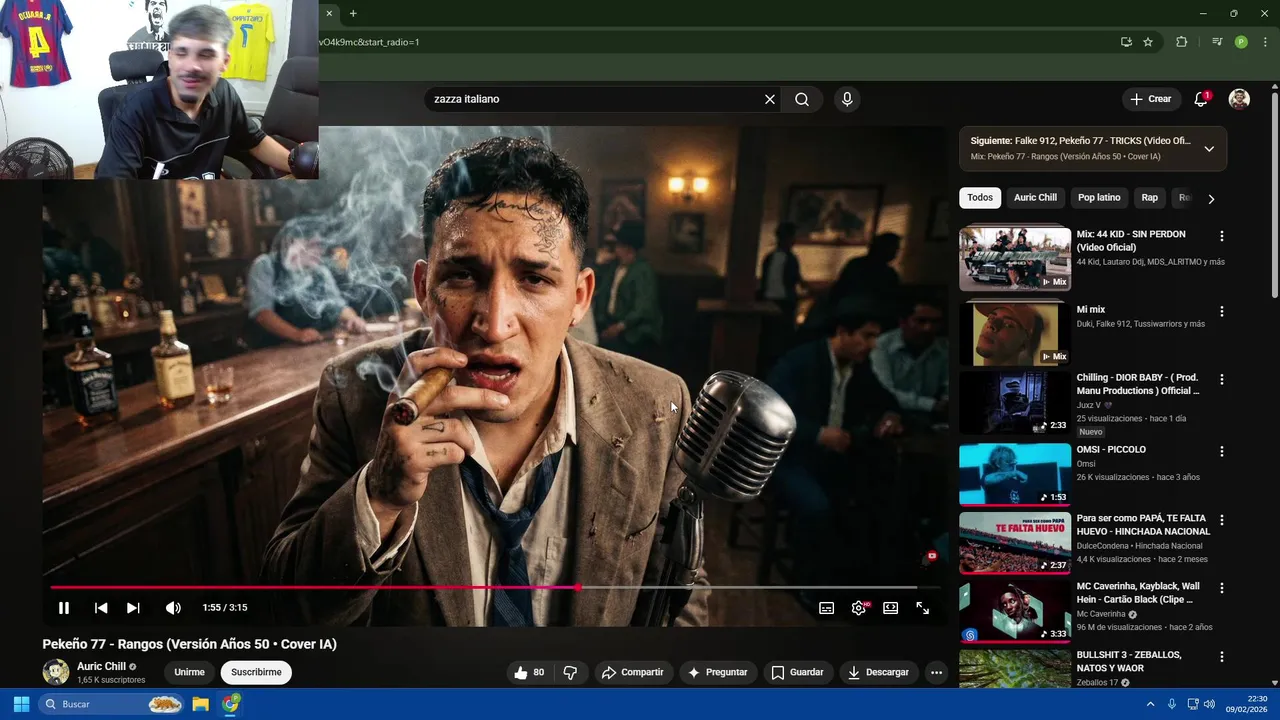This screenshot has height=720, width=1280.
Task: Open options for 'Chilling - DIOR BABY'
Action: pos(1221,380)
